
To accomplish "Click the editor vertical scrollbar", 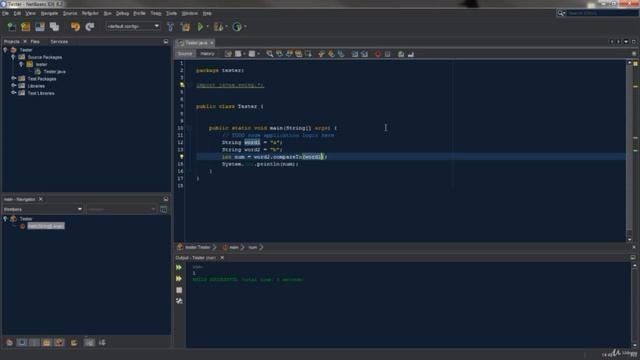I will (x=629, y=151).
